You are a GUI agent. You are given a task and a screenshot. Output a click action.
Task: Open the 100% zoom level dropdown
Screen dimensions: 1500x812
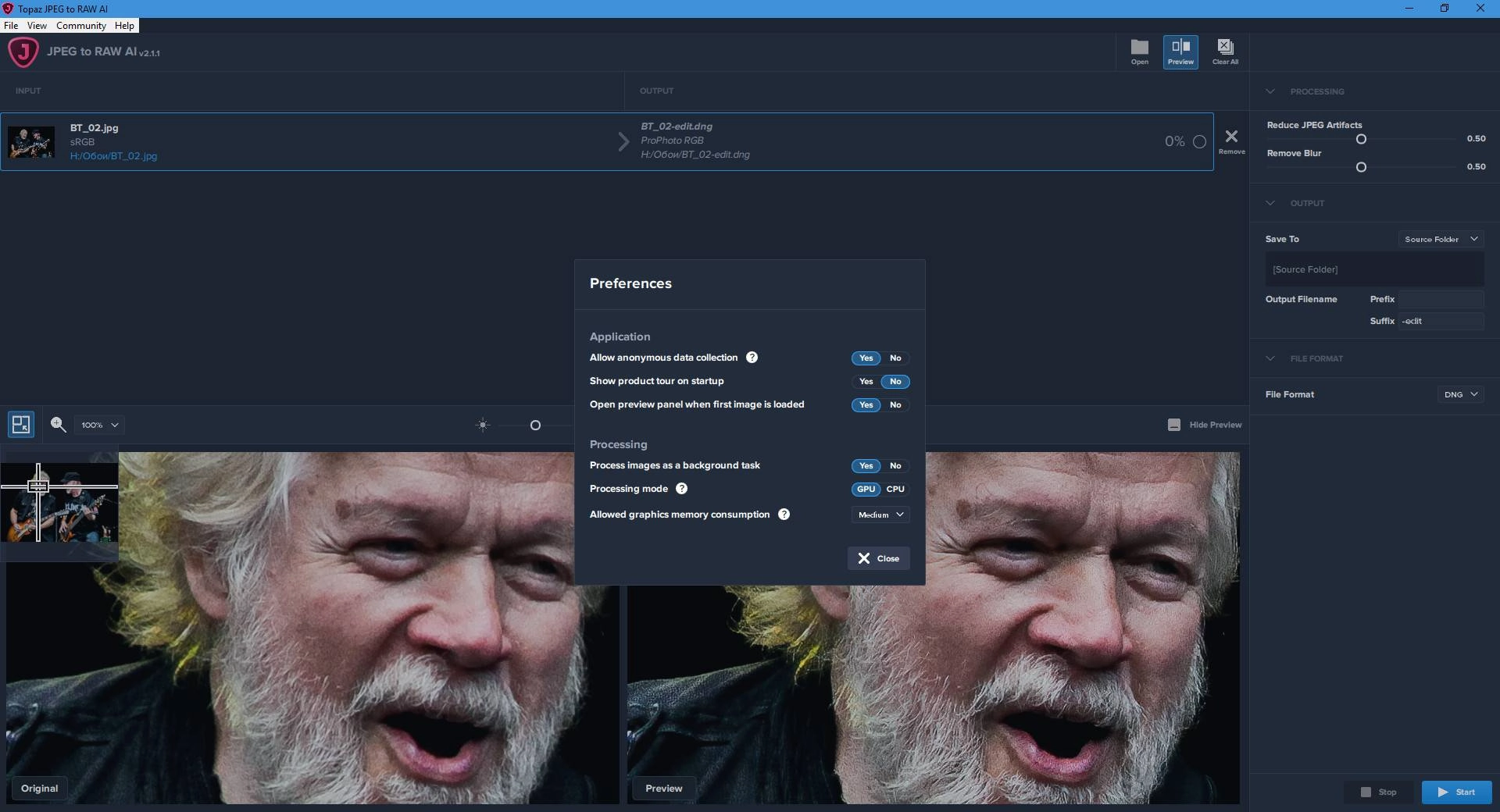tap(99, 425)
